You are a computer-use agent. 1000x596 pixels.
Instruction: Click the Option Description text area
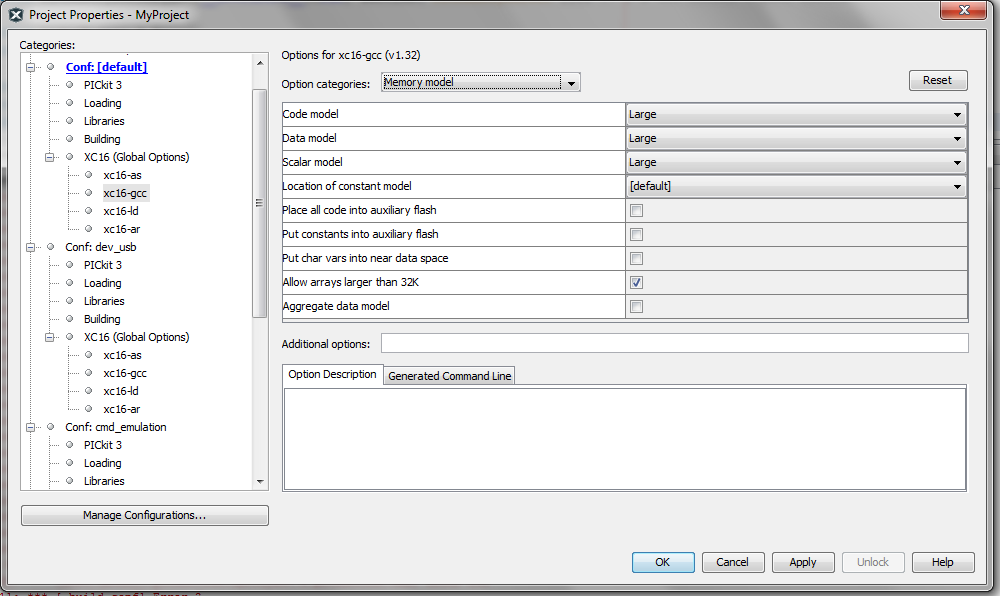[x=624, y=439]
